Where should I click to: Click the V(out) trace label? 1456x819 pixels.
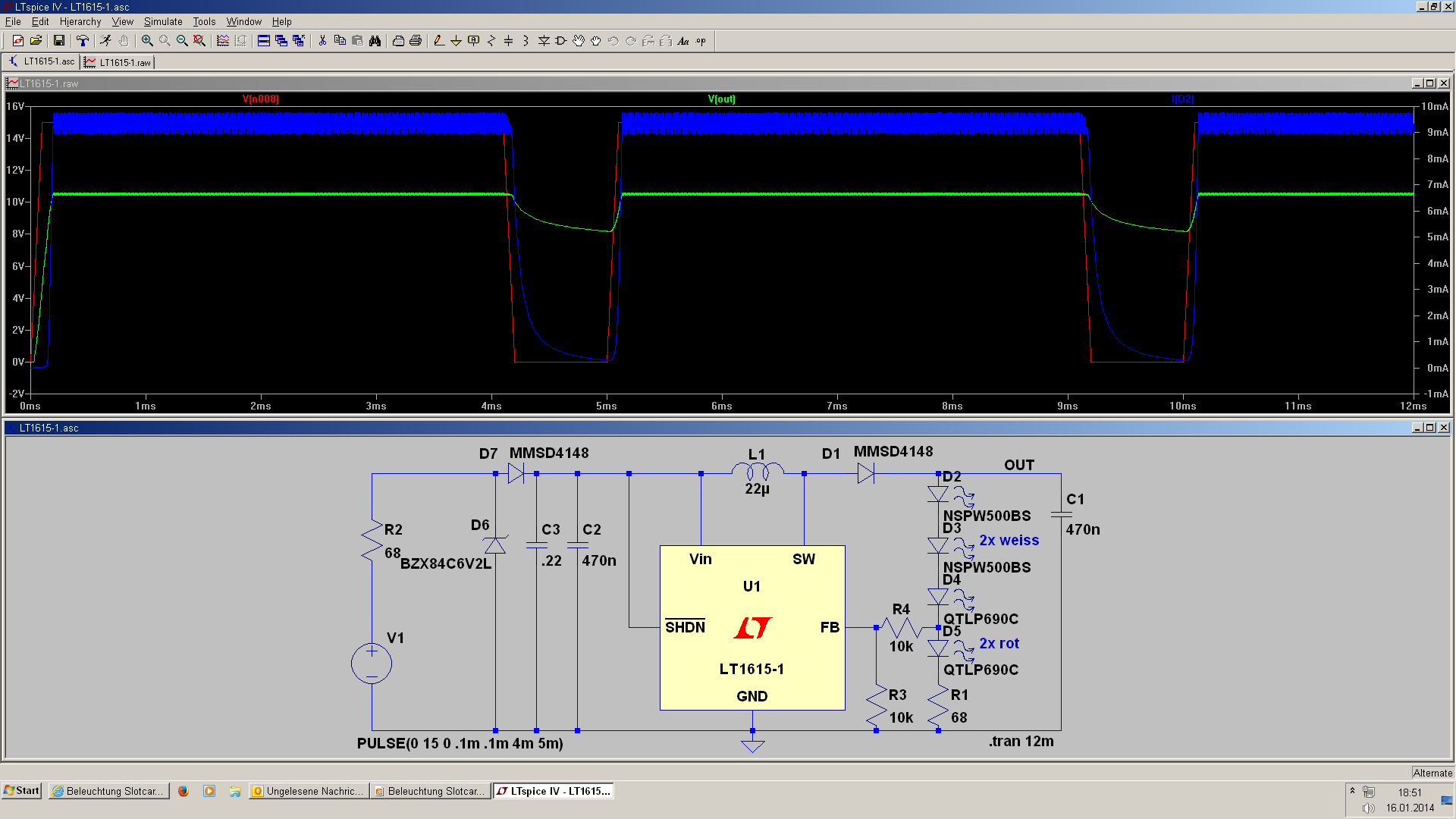tap(721, 99)
